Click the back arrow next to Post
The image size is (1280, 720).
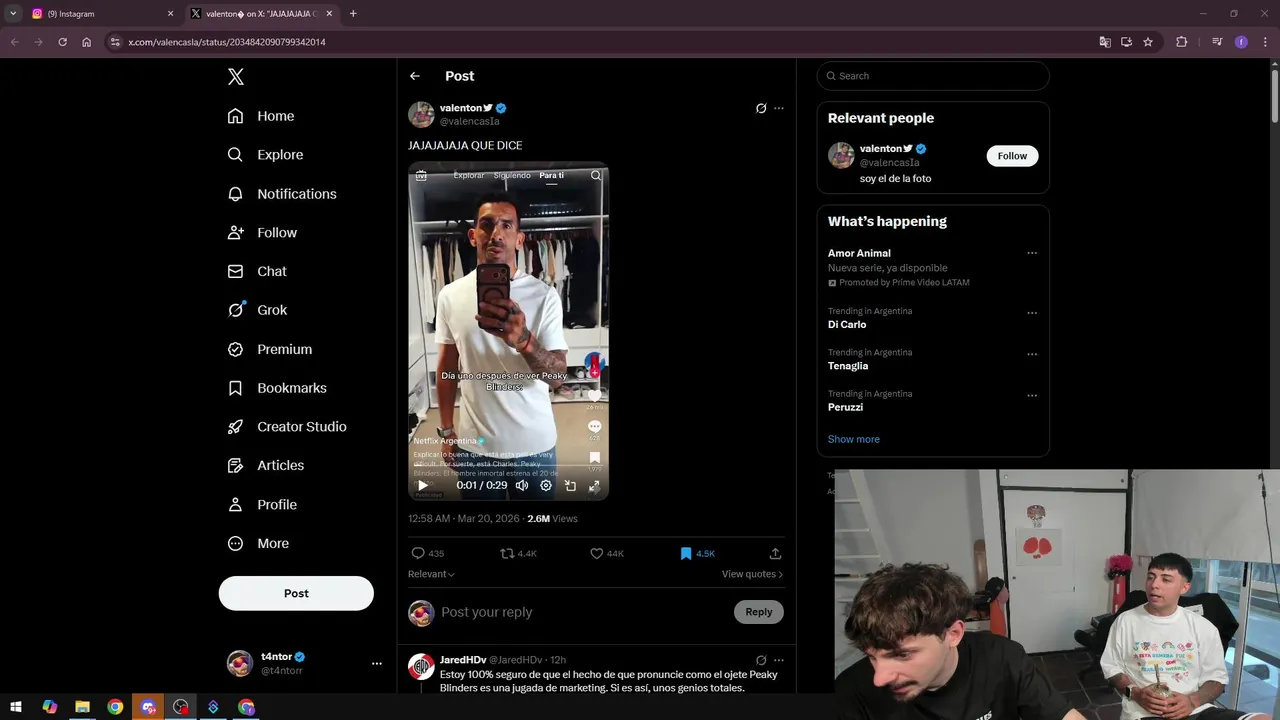(415, 76)
